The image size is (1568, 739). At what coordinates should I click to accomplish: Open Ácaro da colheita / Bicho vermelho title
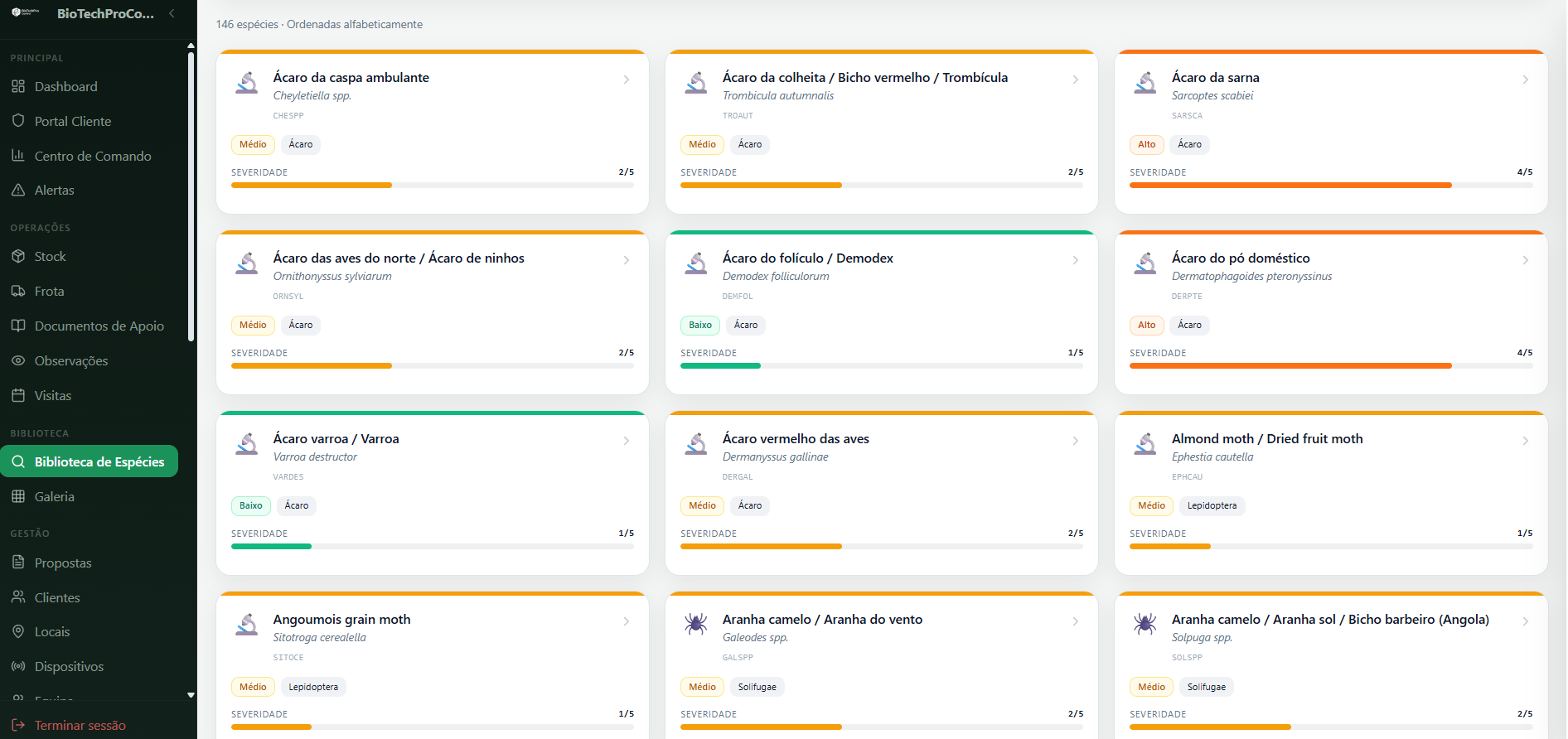point(865,77)
